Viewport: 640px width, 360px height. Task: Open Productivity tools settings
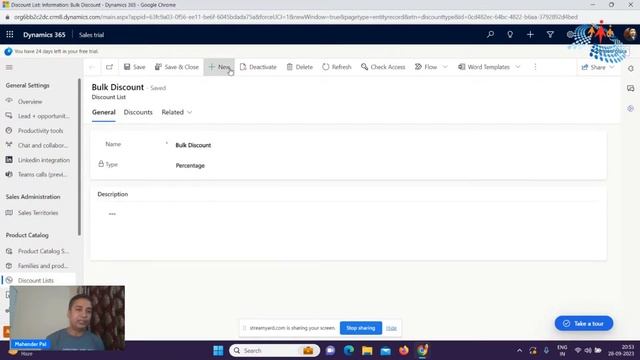click(x=39, y=131)
